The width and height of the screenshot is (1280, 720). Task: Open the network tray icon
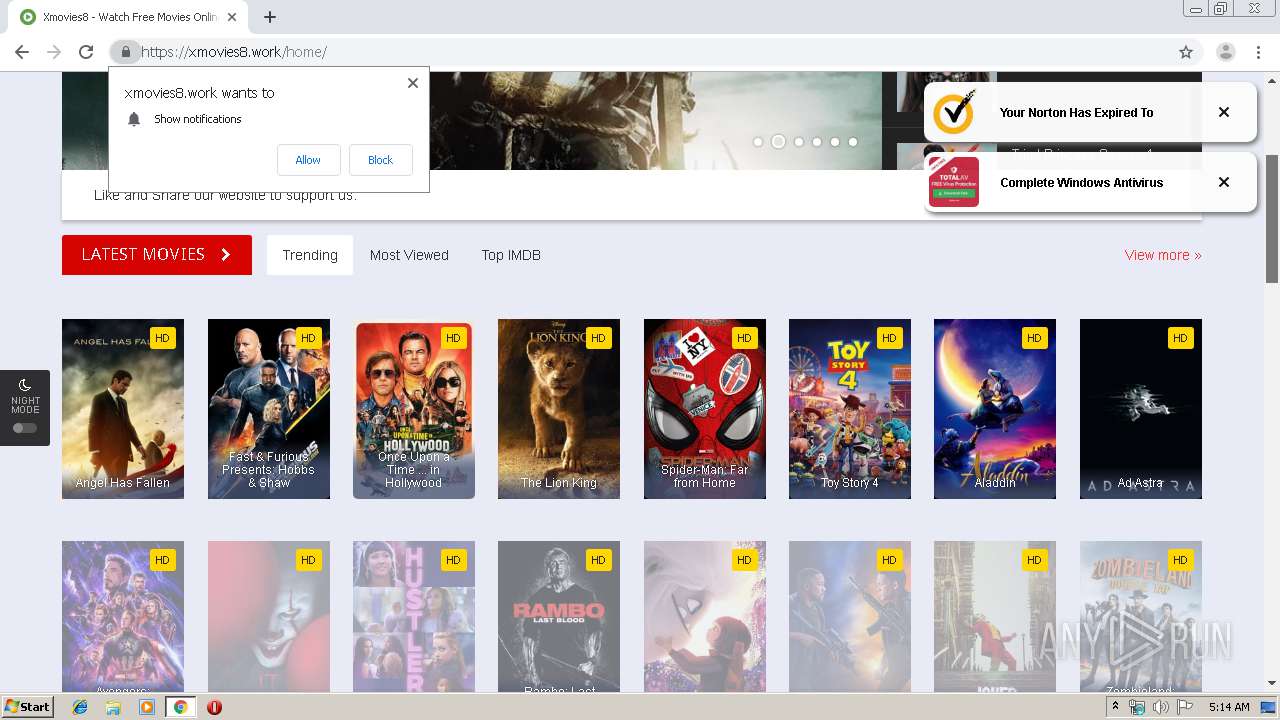[1137, 707]
